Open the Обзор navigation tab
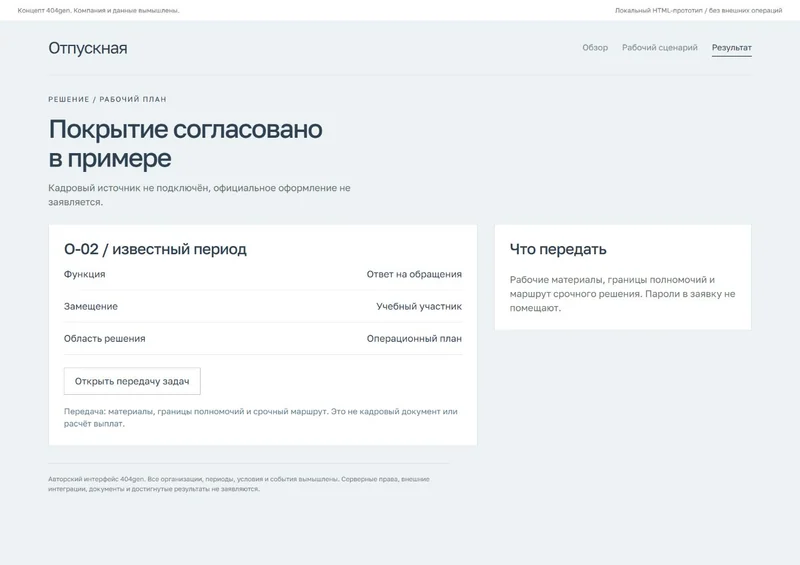 tap(595, 47)
